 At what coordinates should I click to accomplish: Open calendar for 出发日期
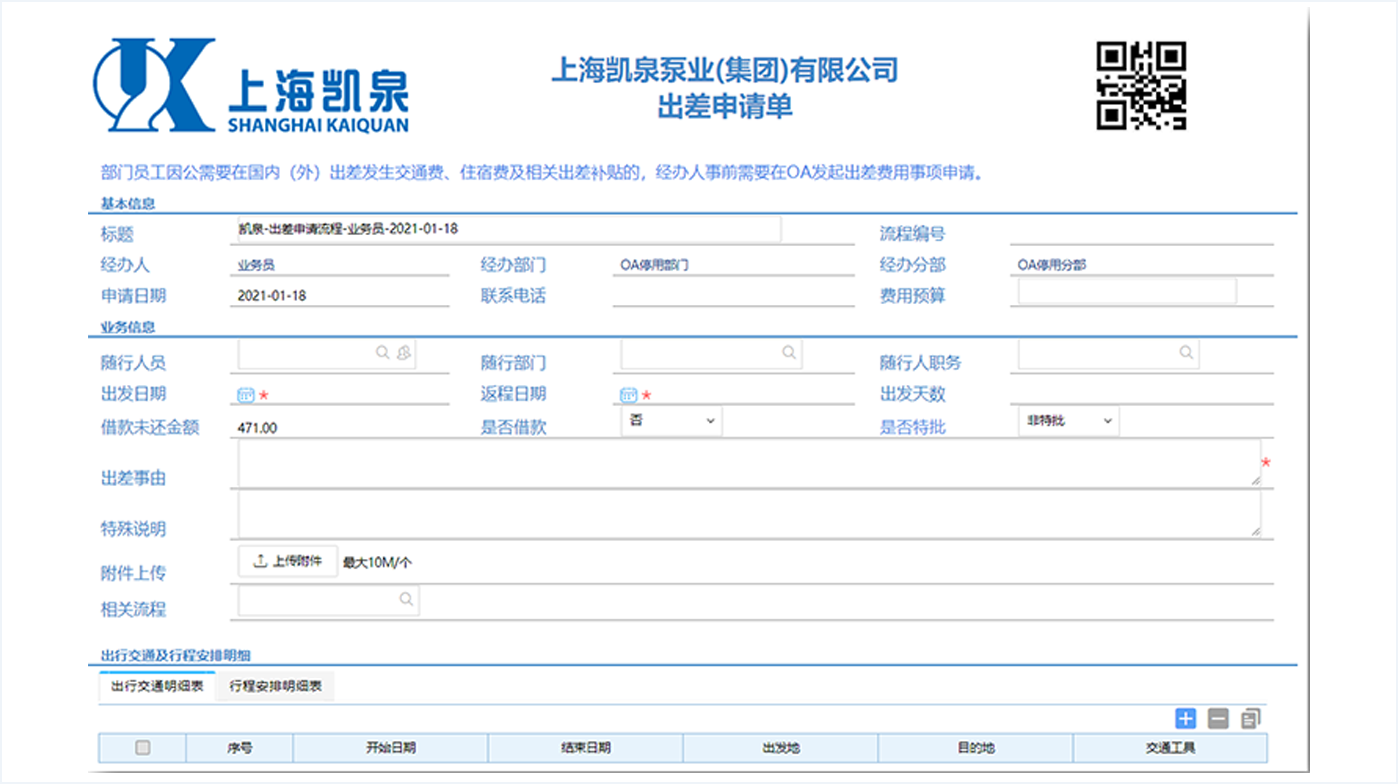246,395
